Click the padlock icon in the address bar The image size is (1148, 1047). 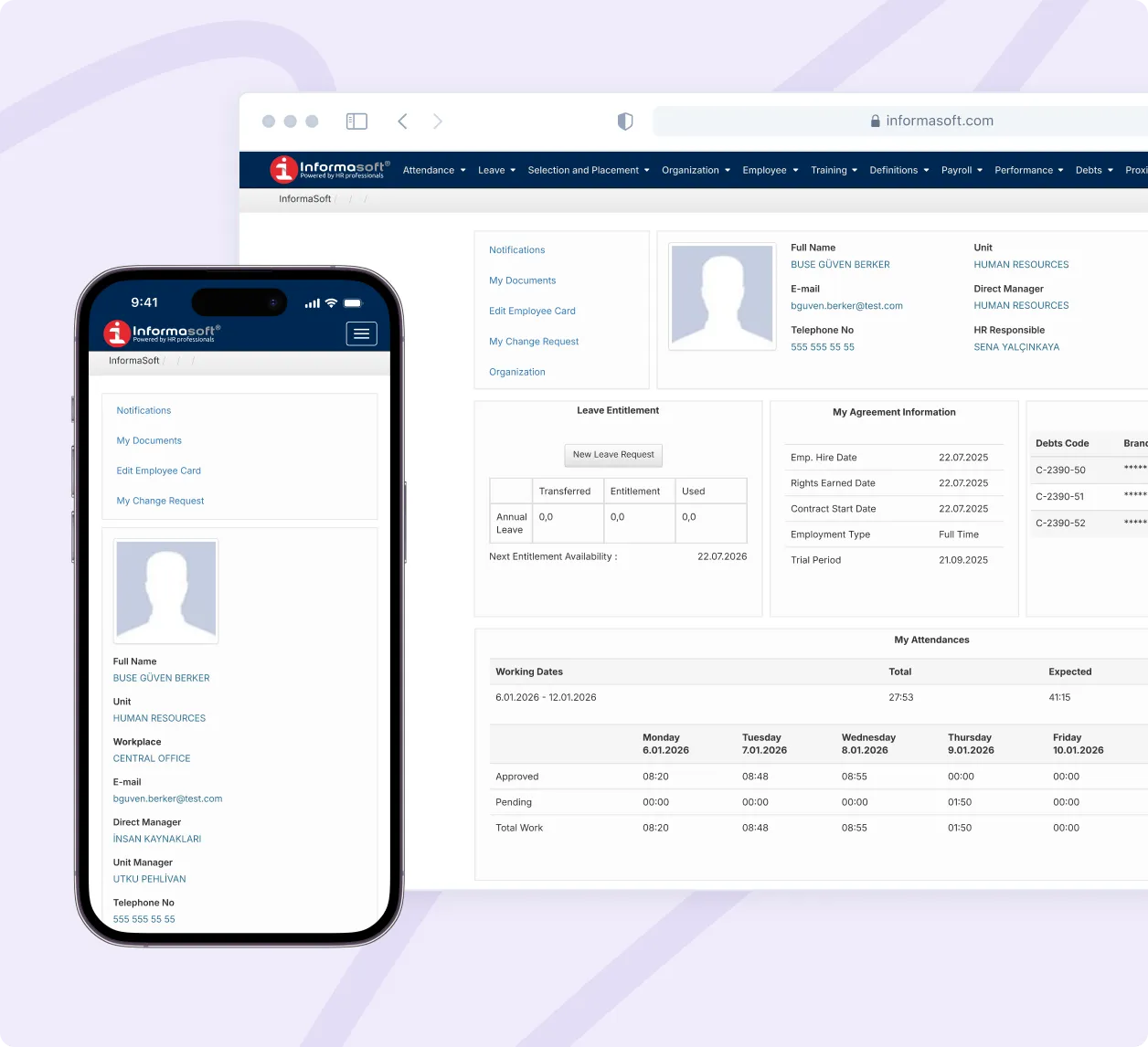coord(875,121)
